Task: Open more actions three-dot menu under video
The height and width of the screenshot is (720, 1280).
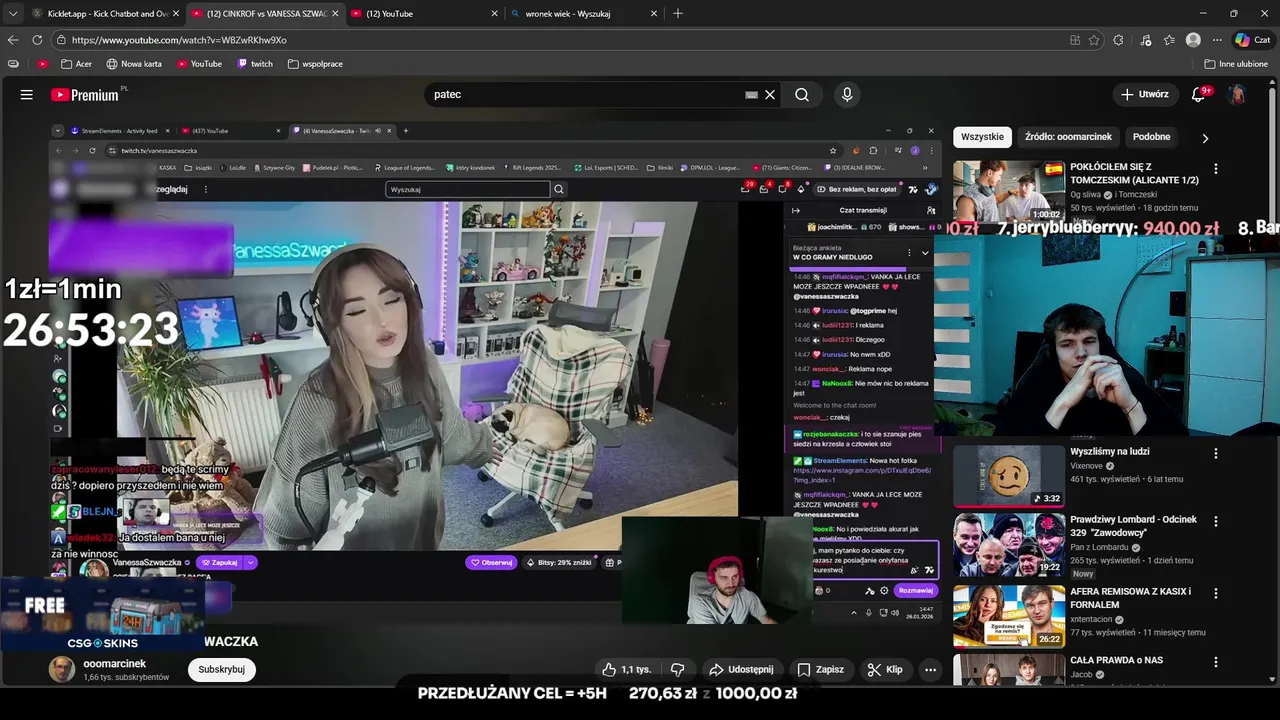Action: (931, 670)
